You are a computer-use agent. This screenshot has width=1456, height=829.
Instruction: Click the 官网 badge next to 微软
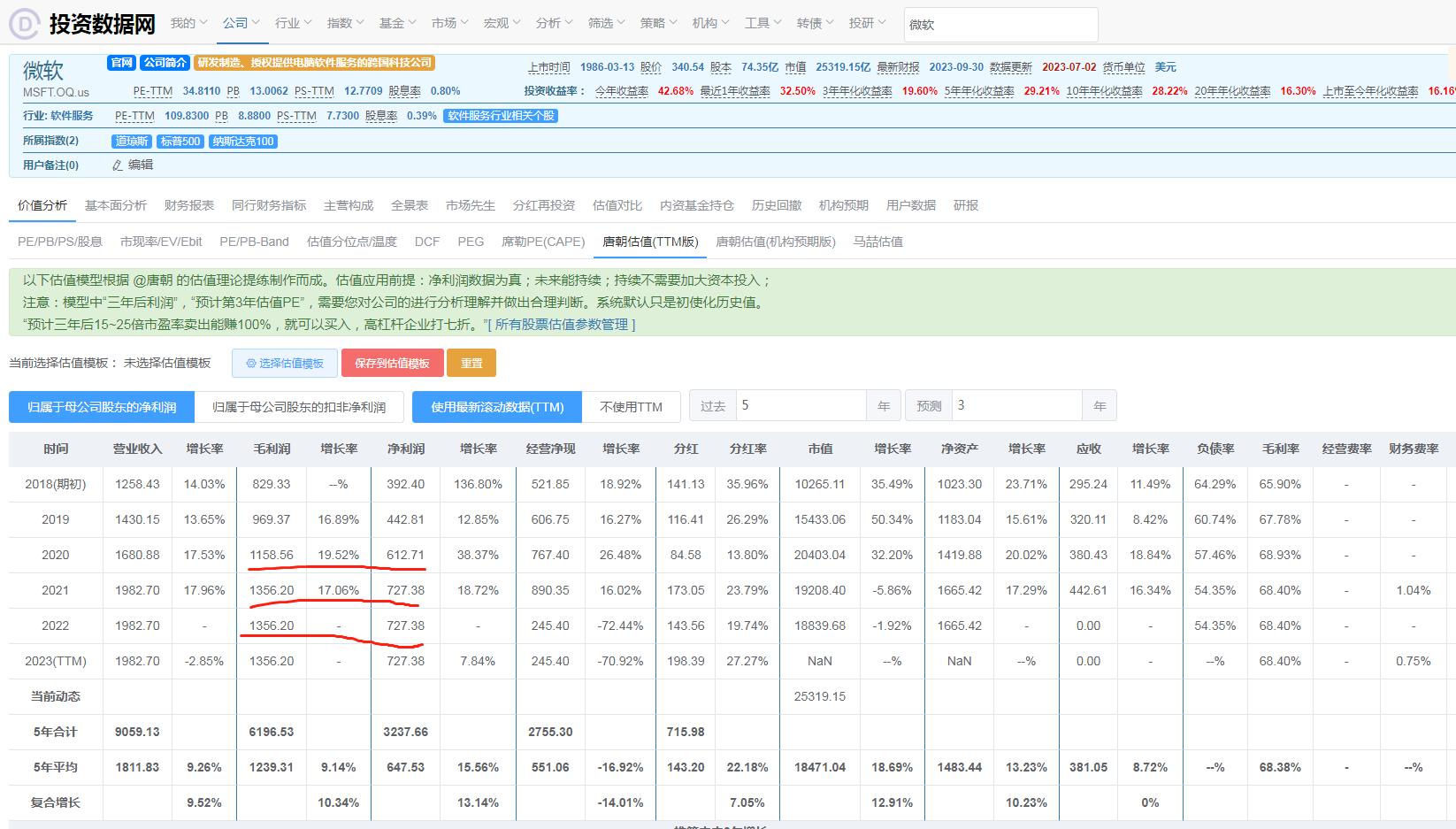[x=121, y=63]
